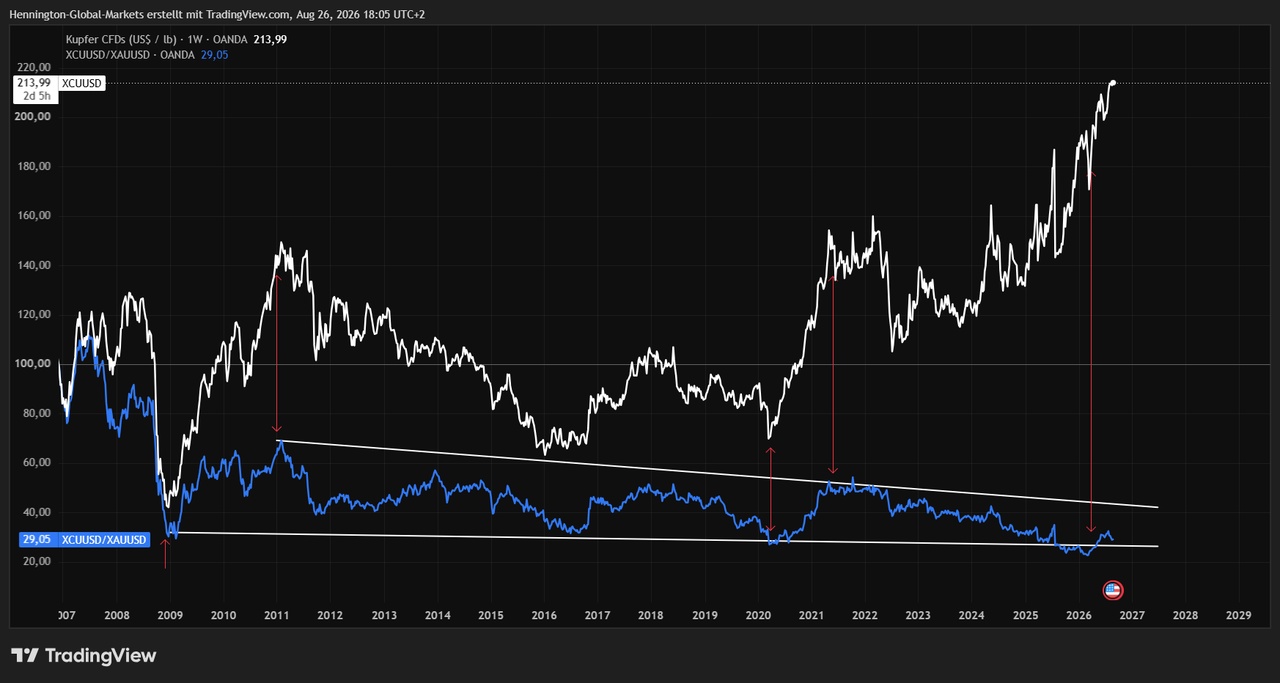Click the 2017 label on time axis
This screenshot has height=683, width=1280.
tap(598, 615)
